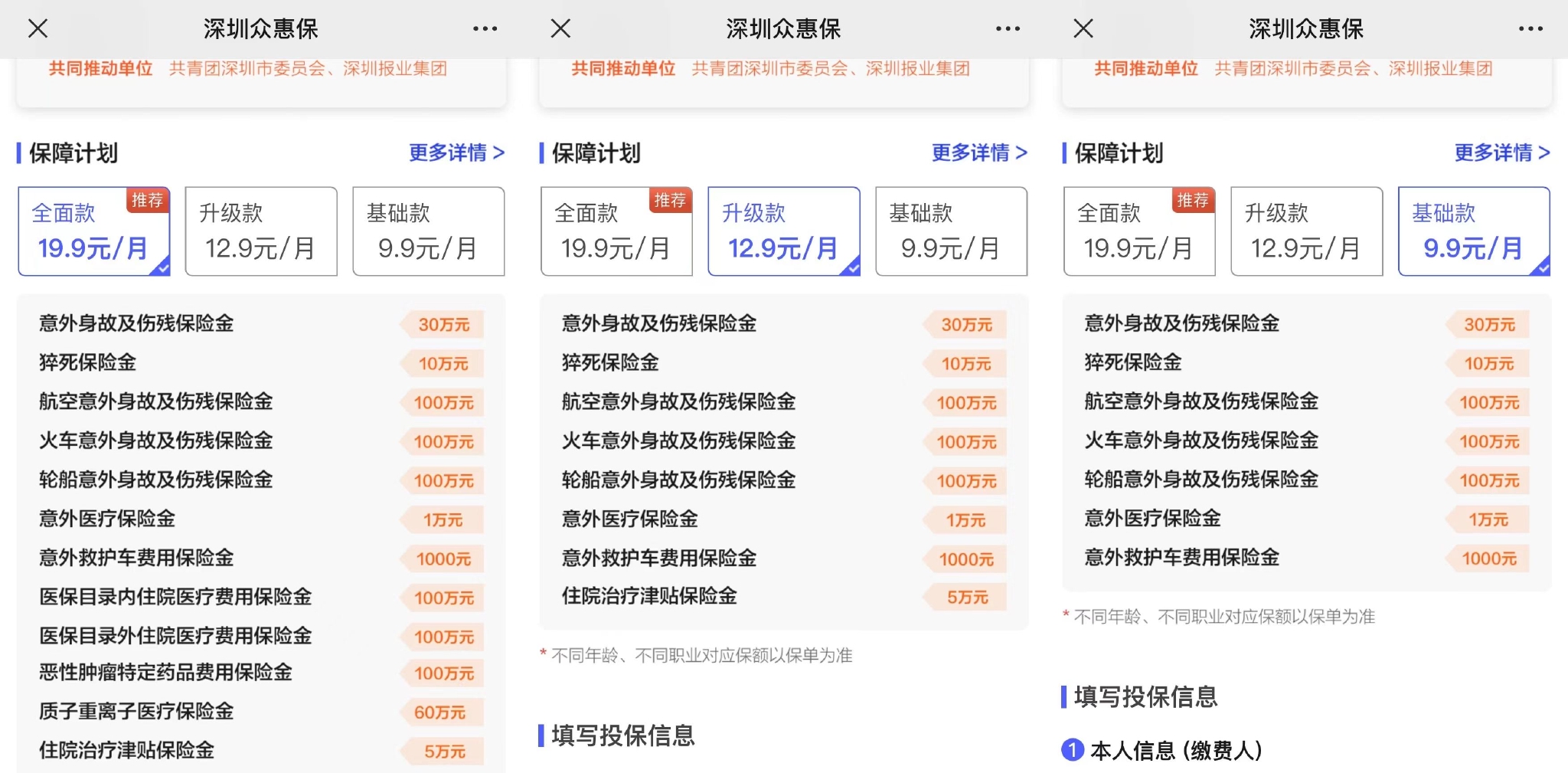
Task: Click 住院治疗津贴保险金 row on middle screen
Action: click(784, 596)
